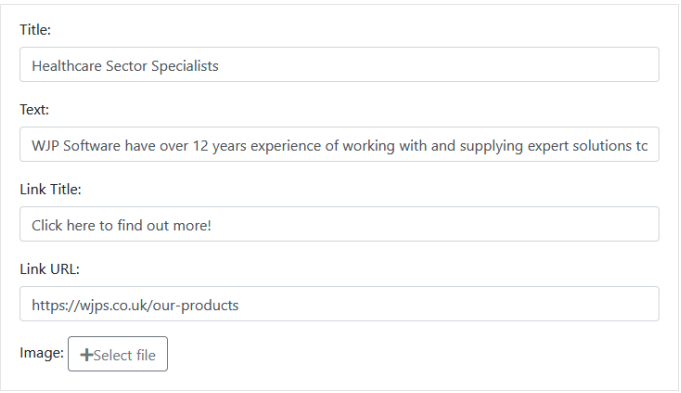Click the "Link Title:" label

[50, 189]
